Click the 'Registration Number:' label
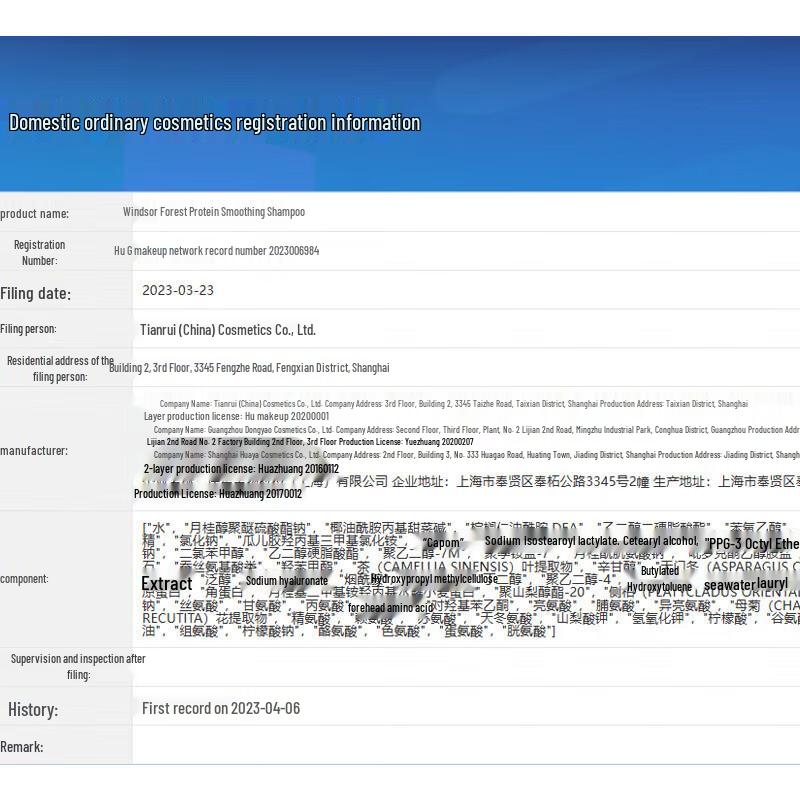The height and width of the screenshot is (800, 800). [x=40, y=252]
